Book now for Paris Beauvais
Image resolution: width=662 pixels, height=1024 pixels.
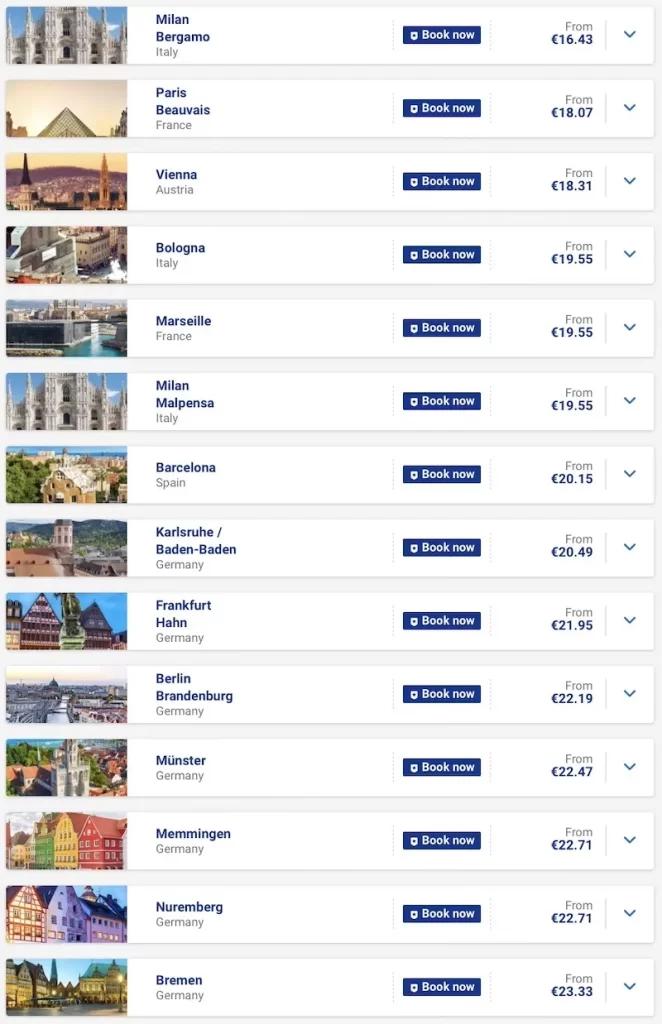[442, 108]
